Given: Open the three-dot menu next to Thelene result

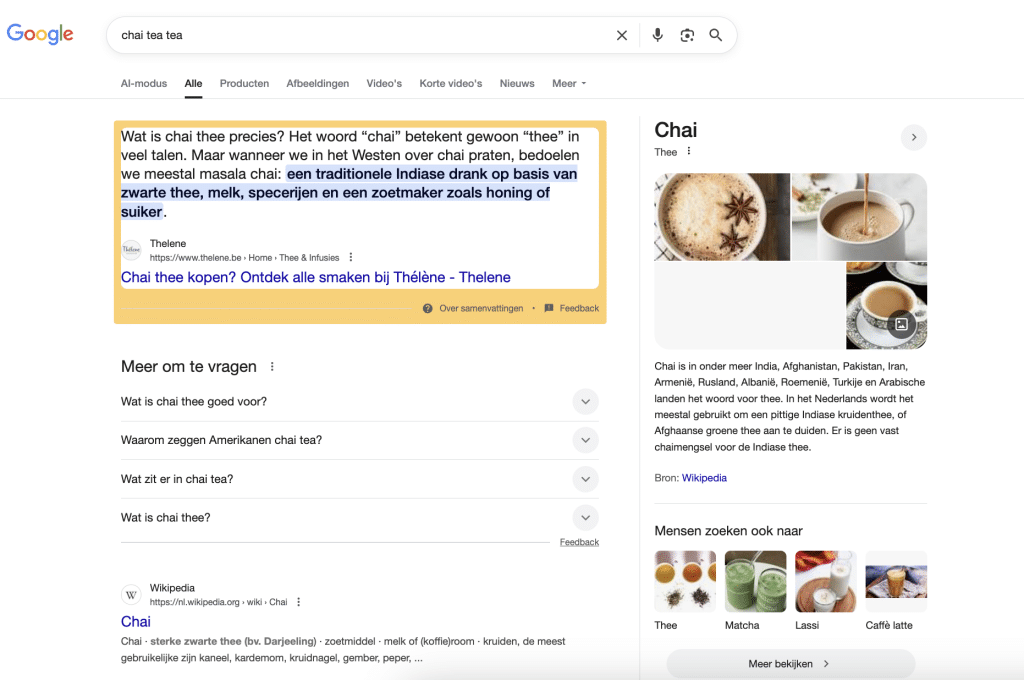Looking at the screenshot, I should click(350, 257).
